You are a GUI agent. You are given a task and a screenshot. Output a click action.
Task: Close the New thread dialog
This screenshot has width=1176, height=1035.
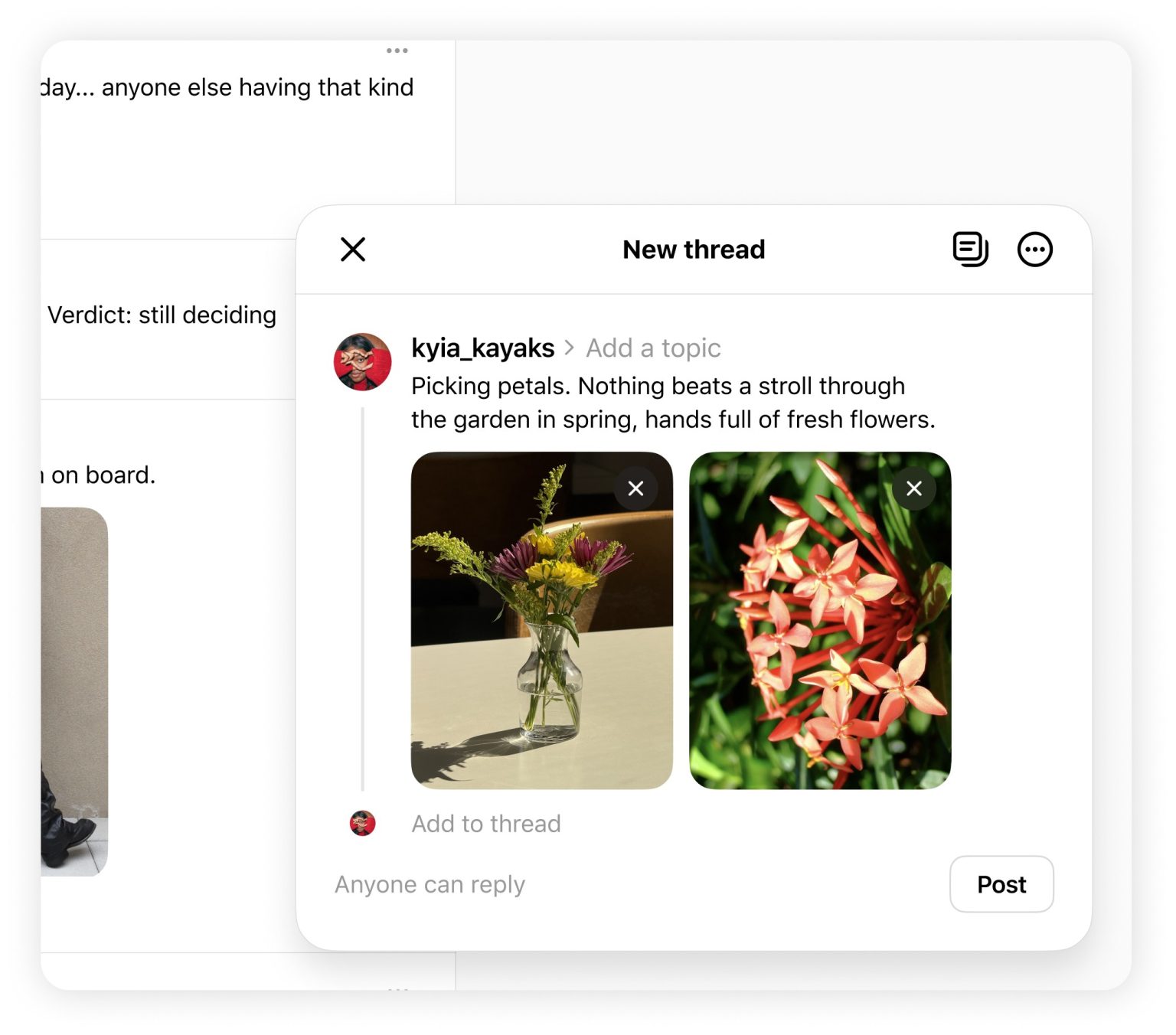pos(353,250)
